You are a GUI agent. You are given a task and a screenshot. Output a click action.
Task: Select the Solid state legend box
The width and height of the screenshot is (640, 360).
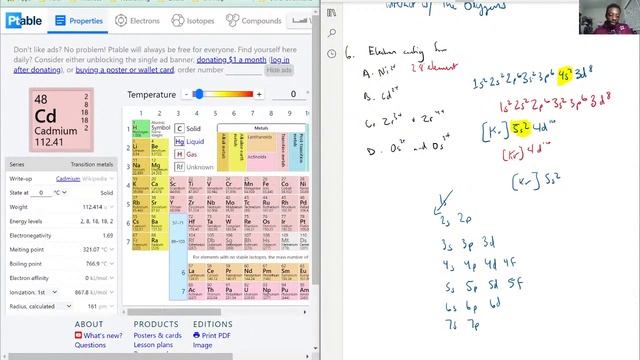point(179,129)
